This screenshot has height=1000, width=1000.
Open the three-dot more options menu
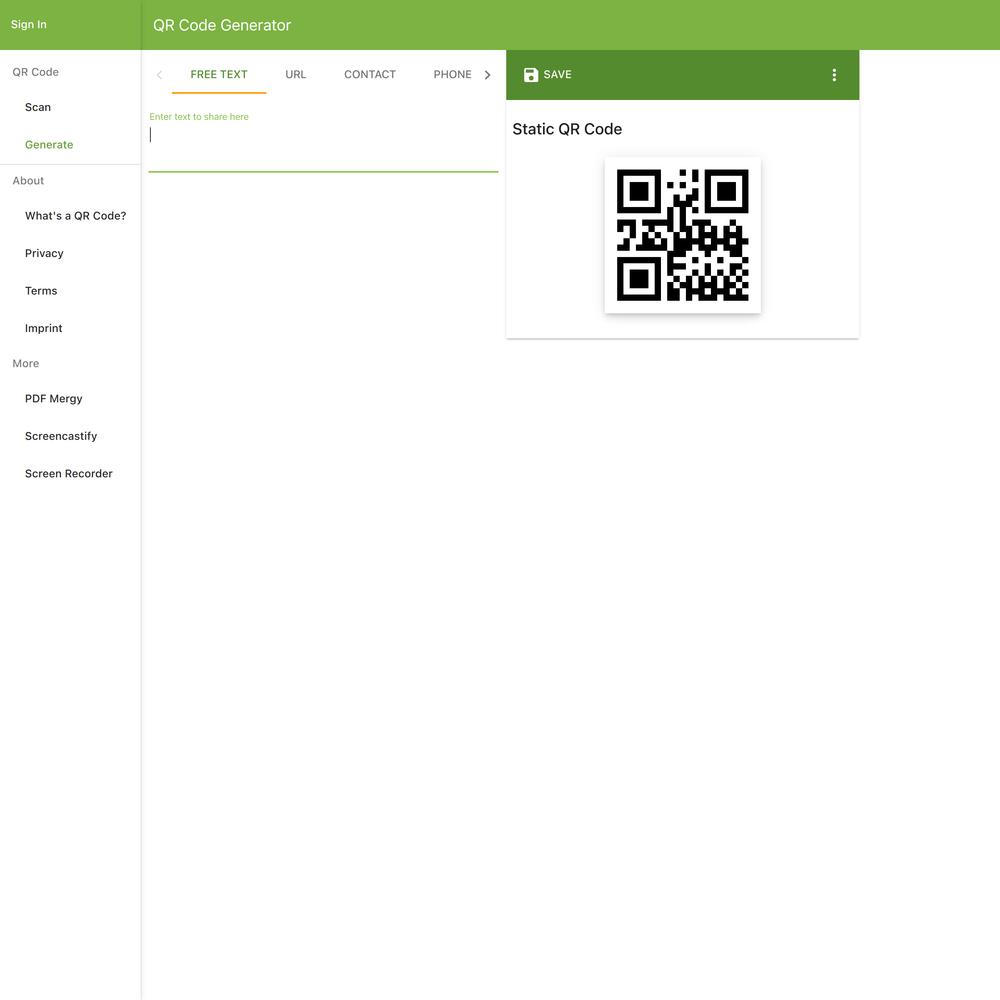tap(834, 75)
